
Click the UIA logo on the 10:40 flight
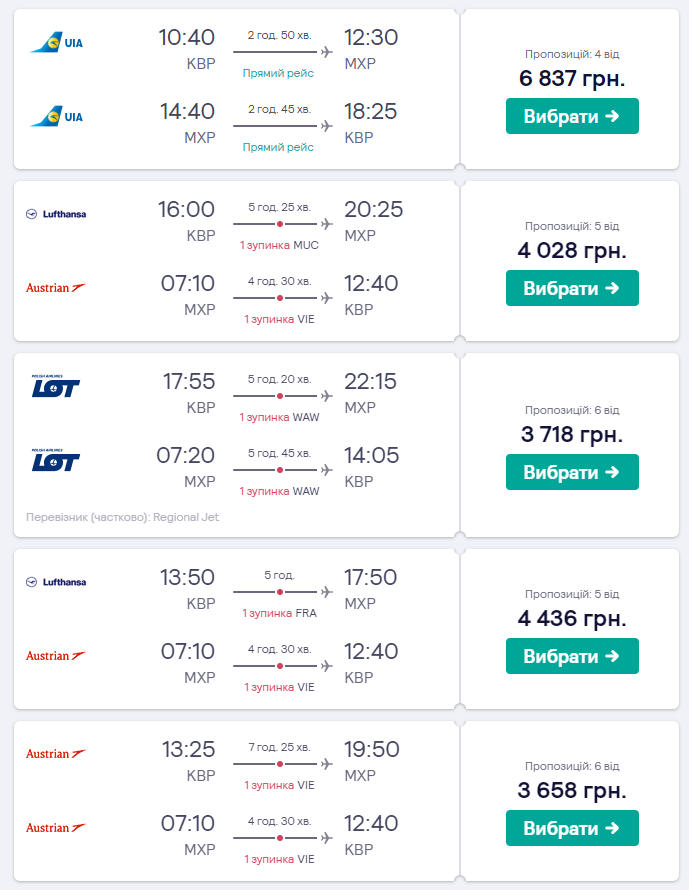click(56, 43)
